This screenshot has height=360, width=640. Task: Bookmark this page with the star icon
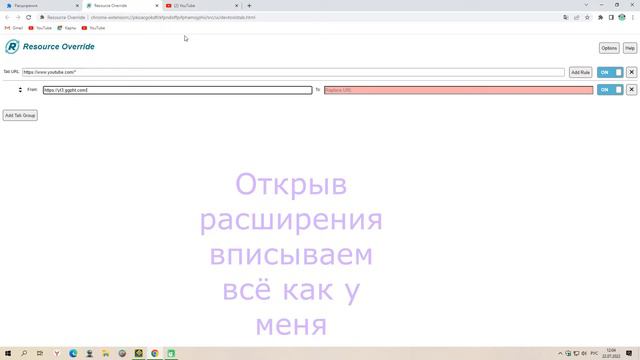point(587,18)
